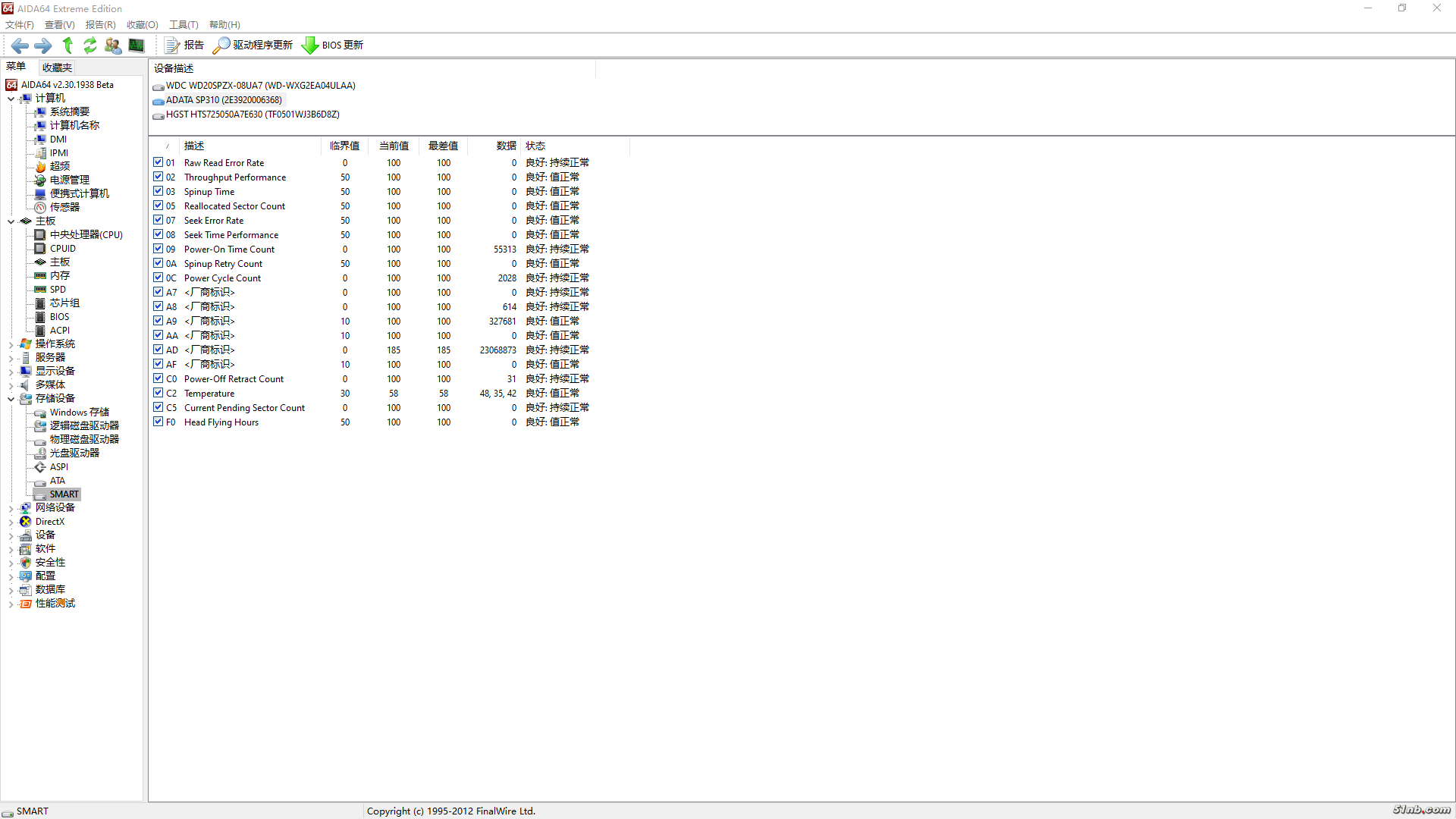This screenshot has height=819, width=1456.
Task: Click the 报告 report document icon
Action: coord(172,45)
